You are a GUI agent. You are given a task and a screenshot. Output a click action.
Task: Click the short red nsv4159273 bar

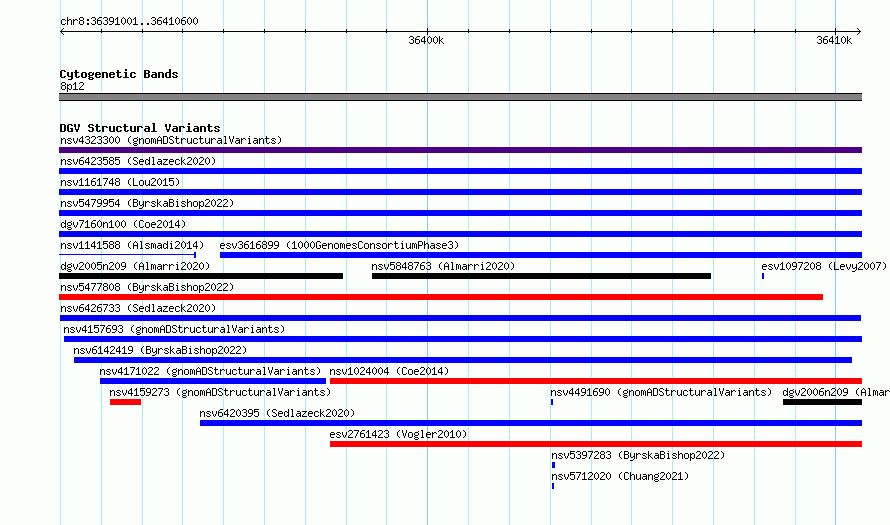[125, 402]
